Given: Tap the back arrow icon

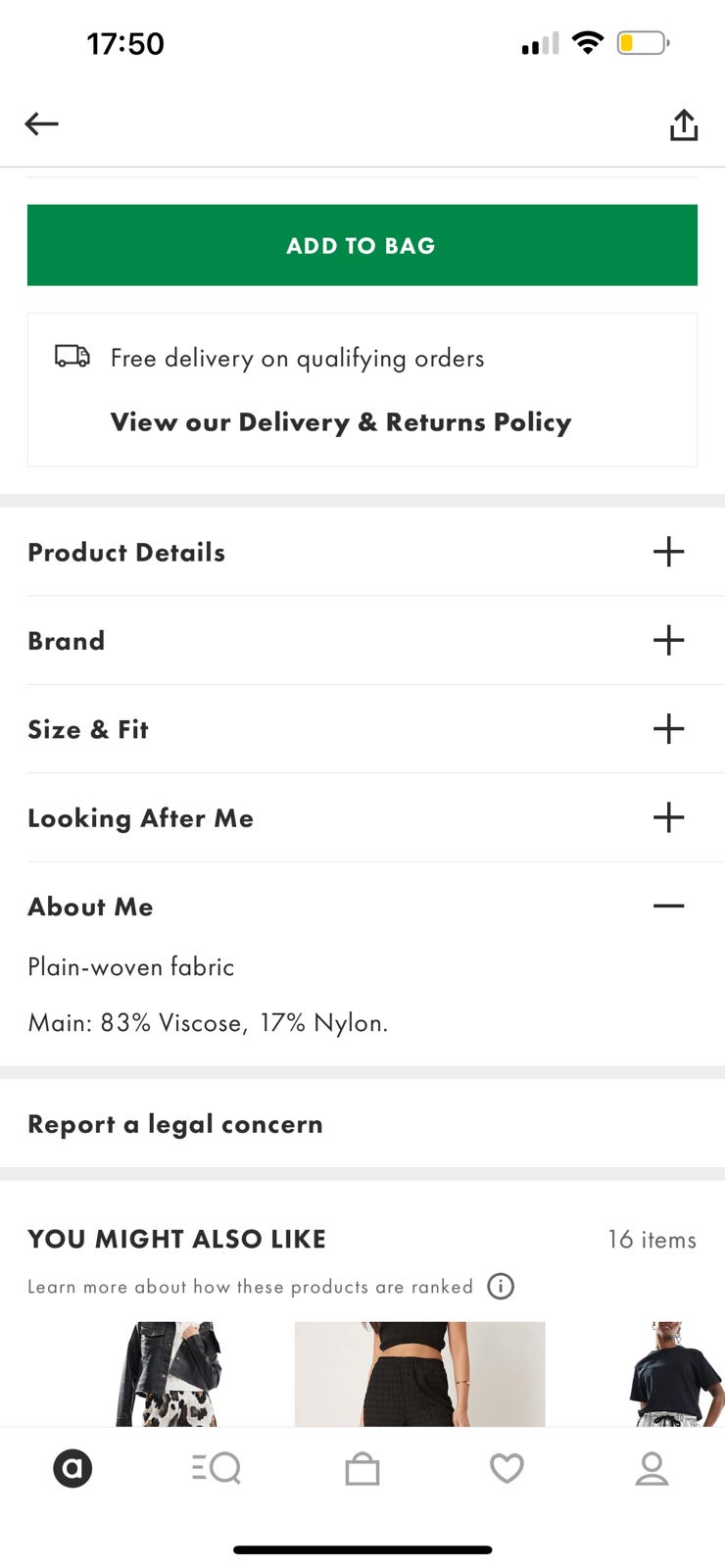Looking at the screenshot, I should tap(41, 123).
